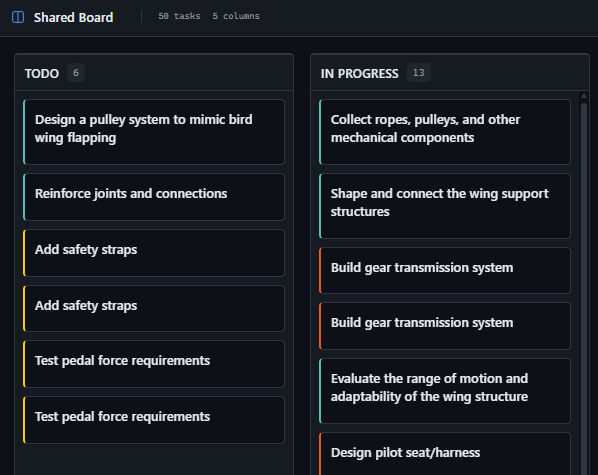The image size is (598, 475).
Task: Open the Reinforce joints and connections card
Action: pyautogui.click(x=154, y=197)
